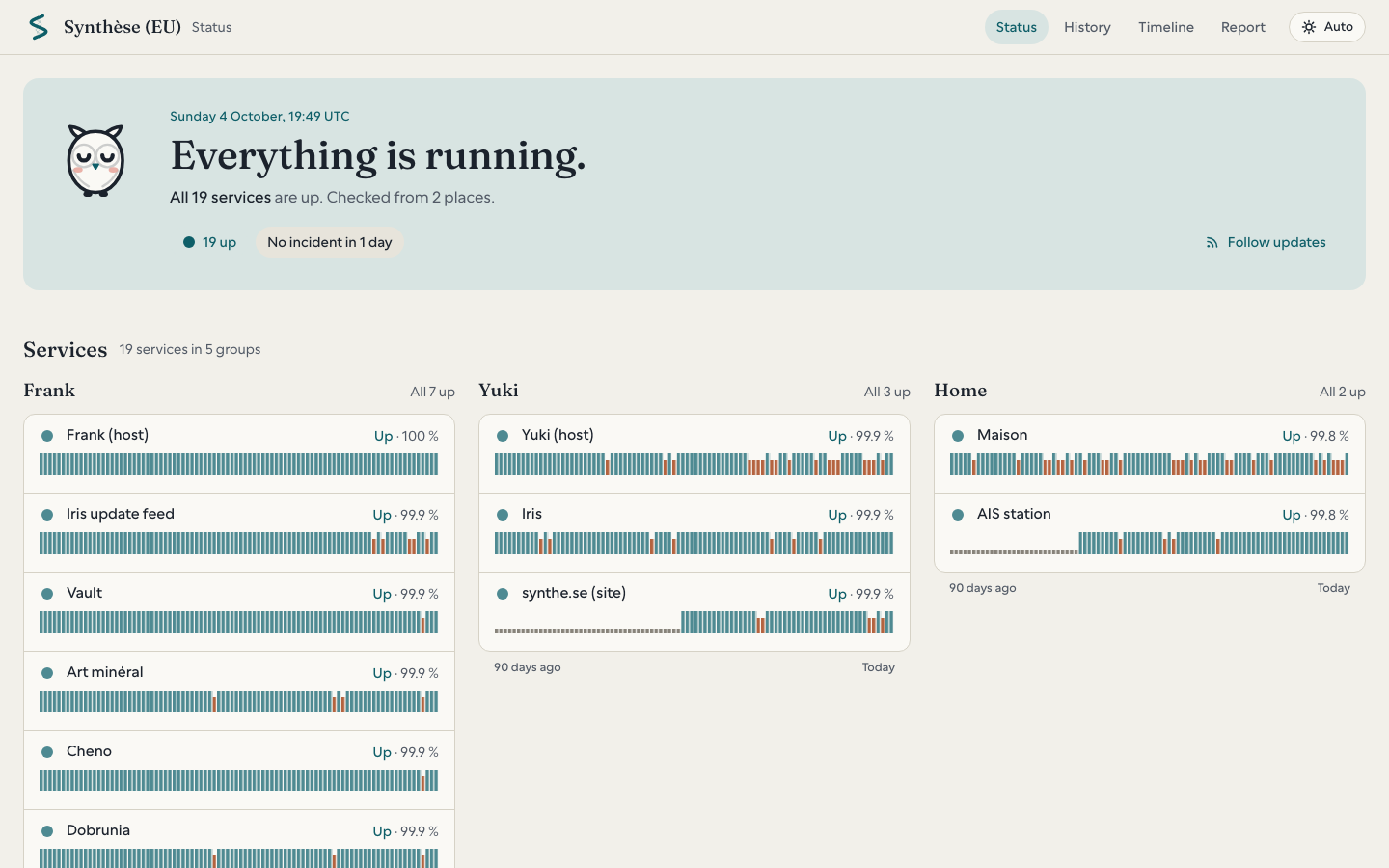Click the 19 services in 5 groups text
1389x868 pixels.
point(190,349)
